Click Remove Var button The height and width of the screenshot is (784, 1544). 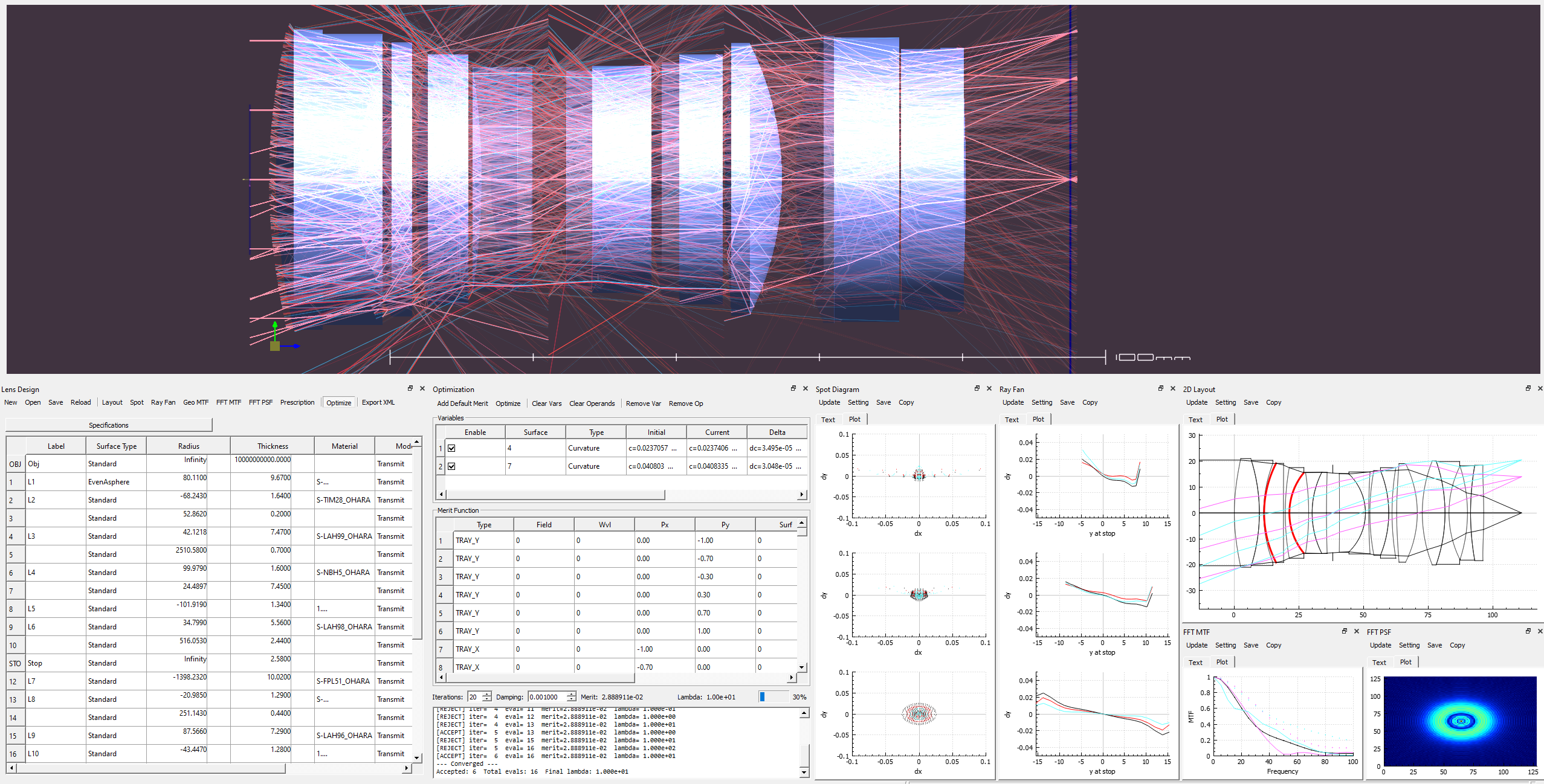click(x=643, y=403)
